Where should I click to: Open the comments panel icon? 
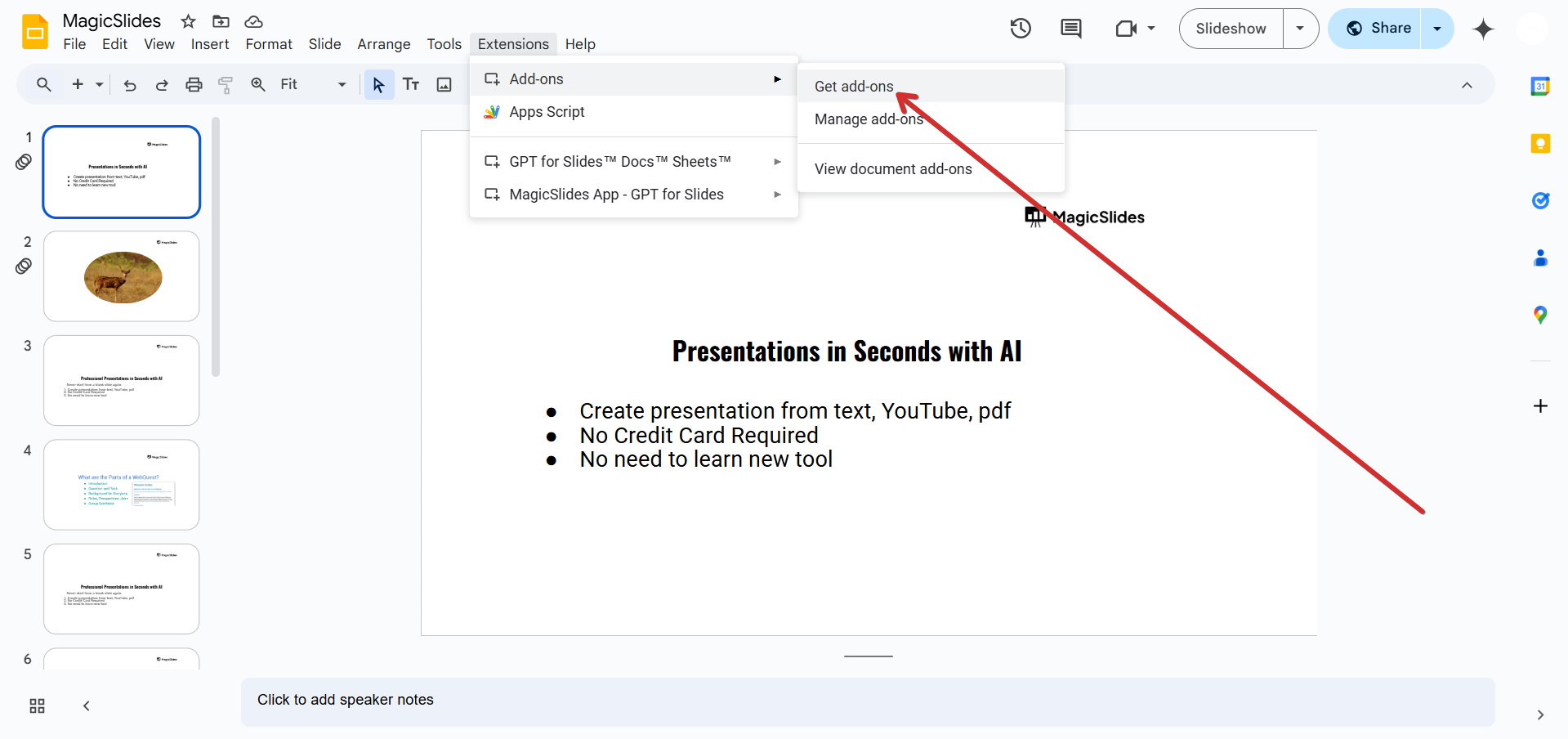1070,29
